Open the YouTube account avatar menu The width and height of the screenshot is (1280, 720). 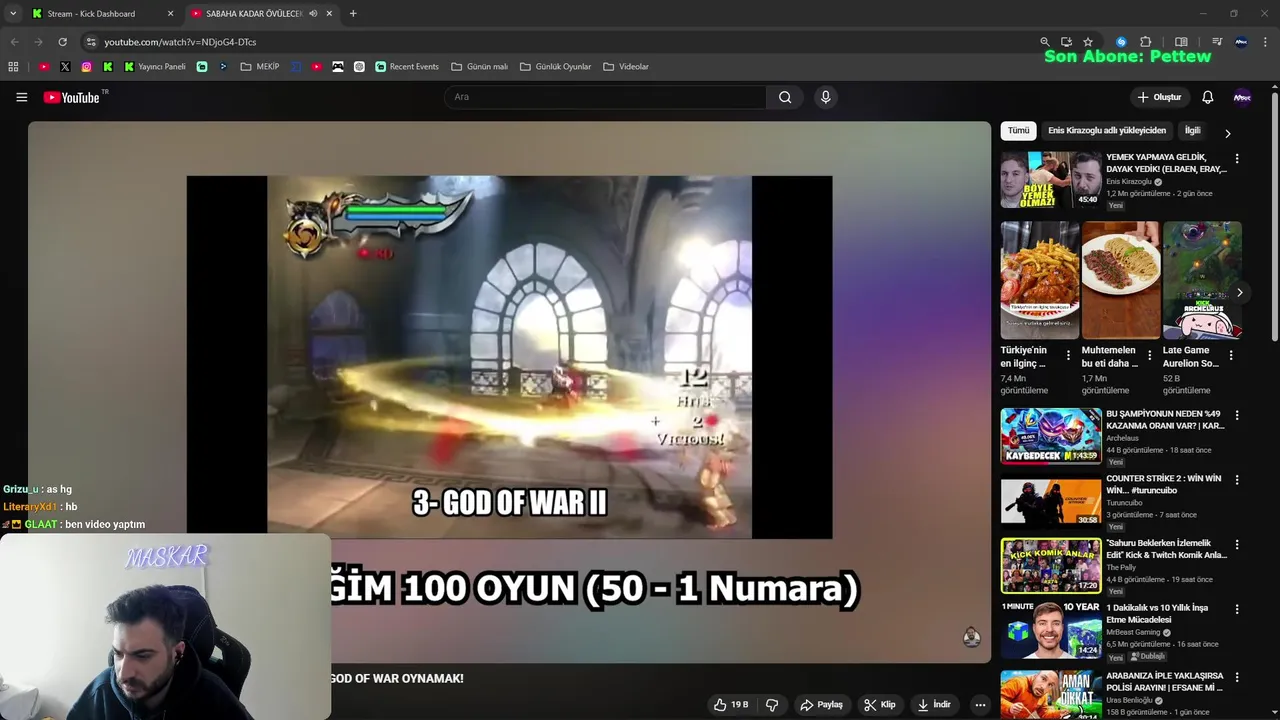pyautogui.click(x=1242, y=97)
